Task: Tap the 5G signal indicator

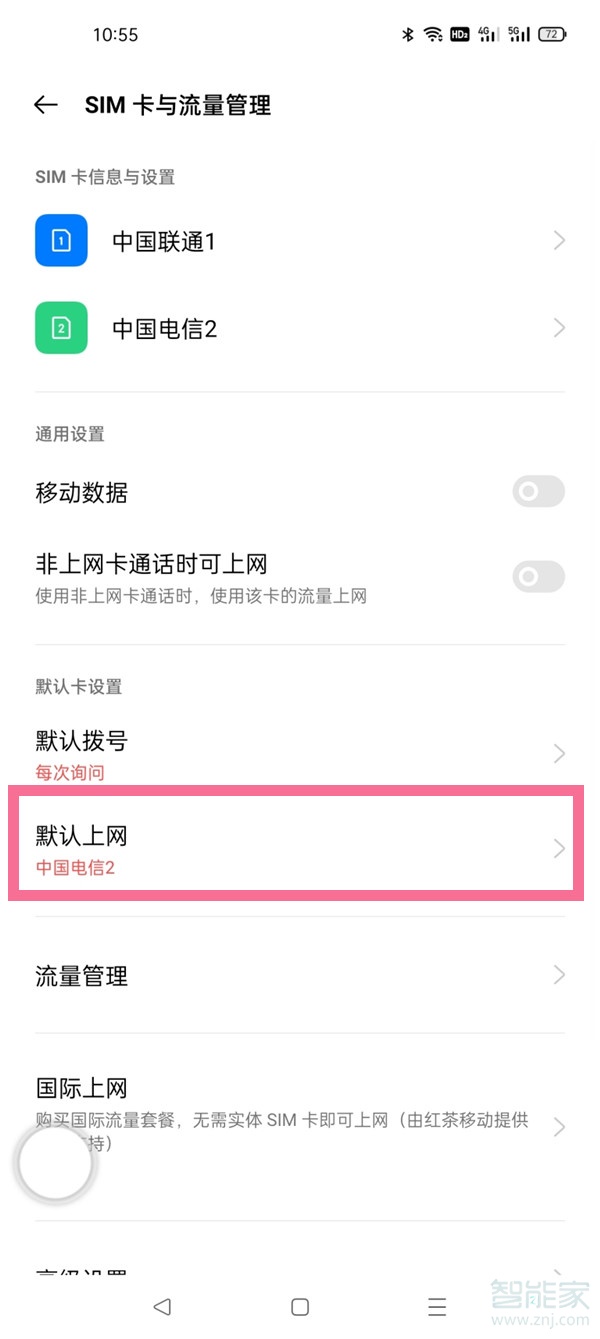Action: (x=519, y=33)
